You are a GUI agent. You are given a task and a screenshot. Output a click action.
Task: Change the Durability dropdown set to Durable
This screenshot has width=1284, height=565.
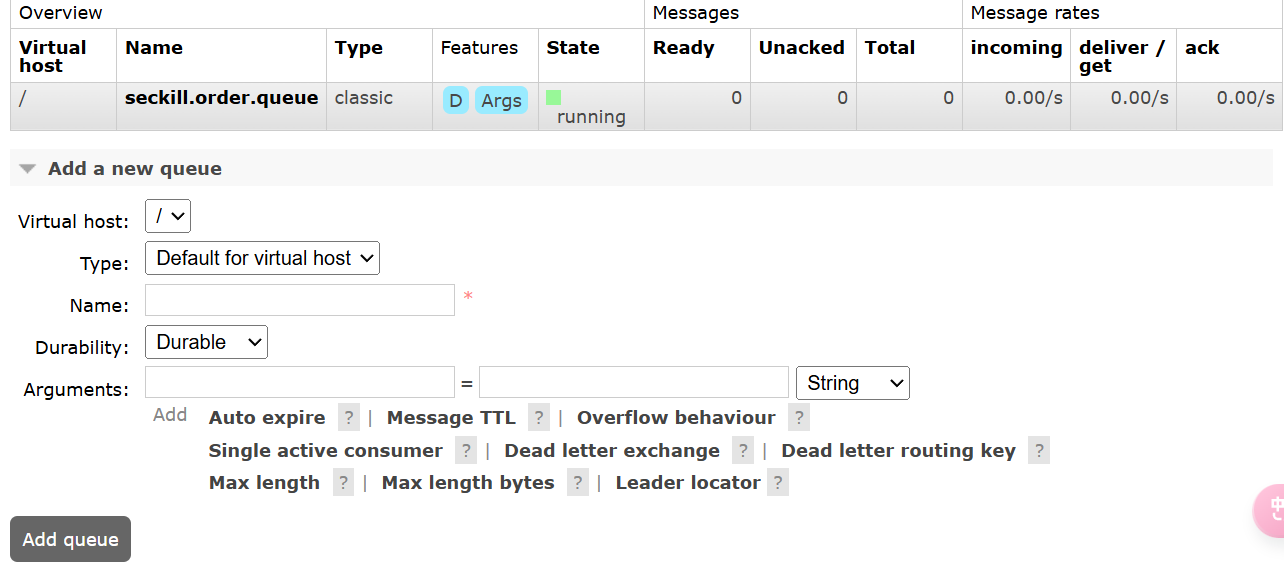click(x=206, y=342)
